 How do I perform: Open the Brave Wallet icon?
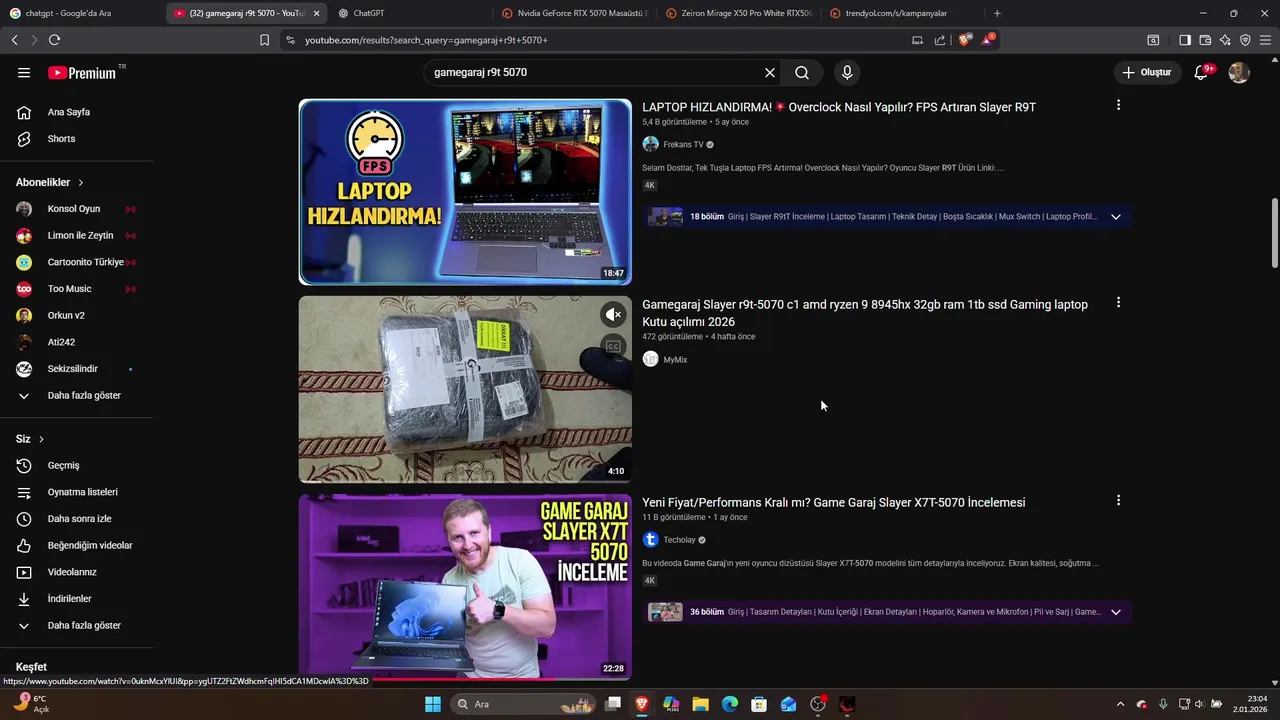[x=1205, y=40]
